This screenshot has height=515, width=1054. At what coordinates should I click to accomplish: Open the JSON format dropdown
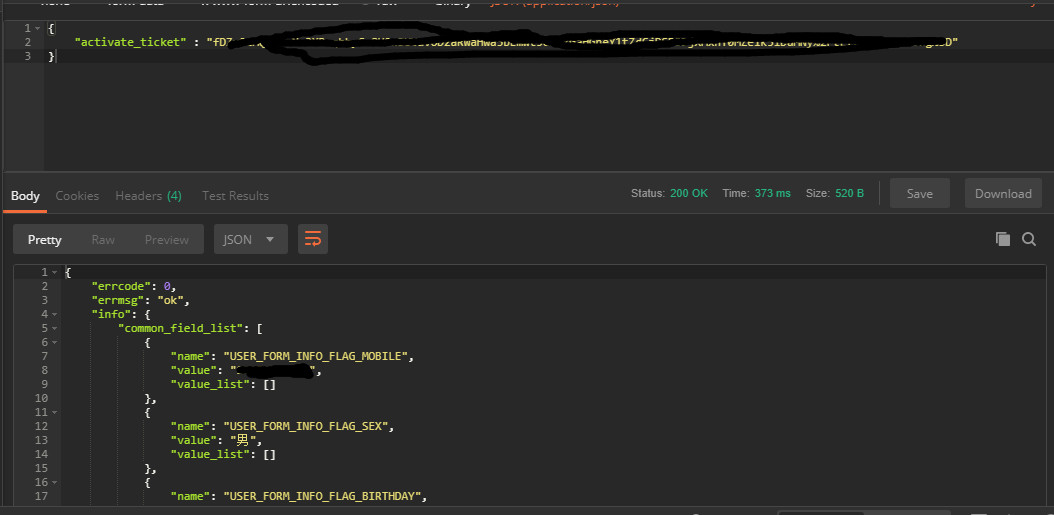[250, 239]
